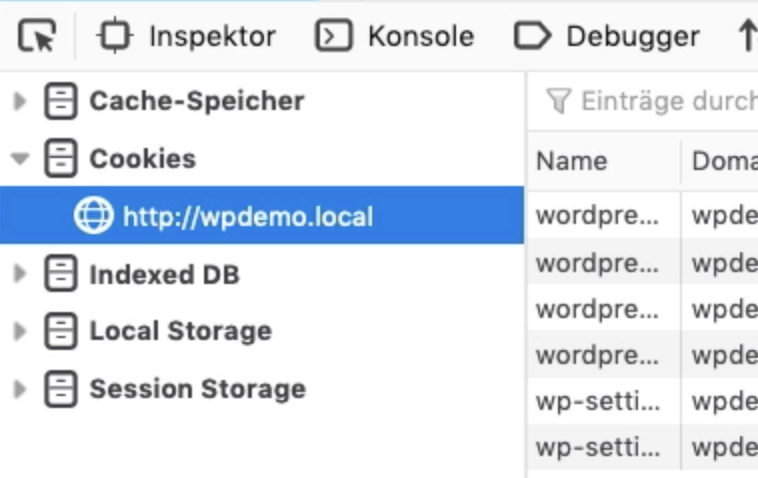Expand the Cache-Speicher tree node

pos(20,101)
